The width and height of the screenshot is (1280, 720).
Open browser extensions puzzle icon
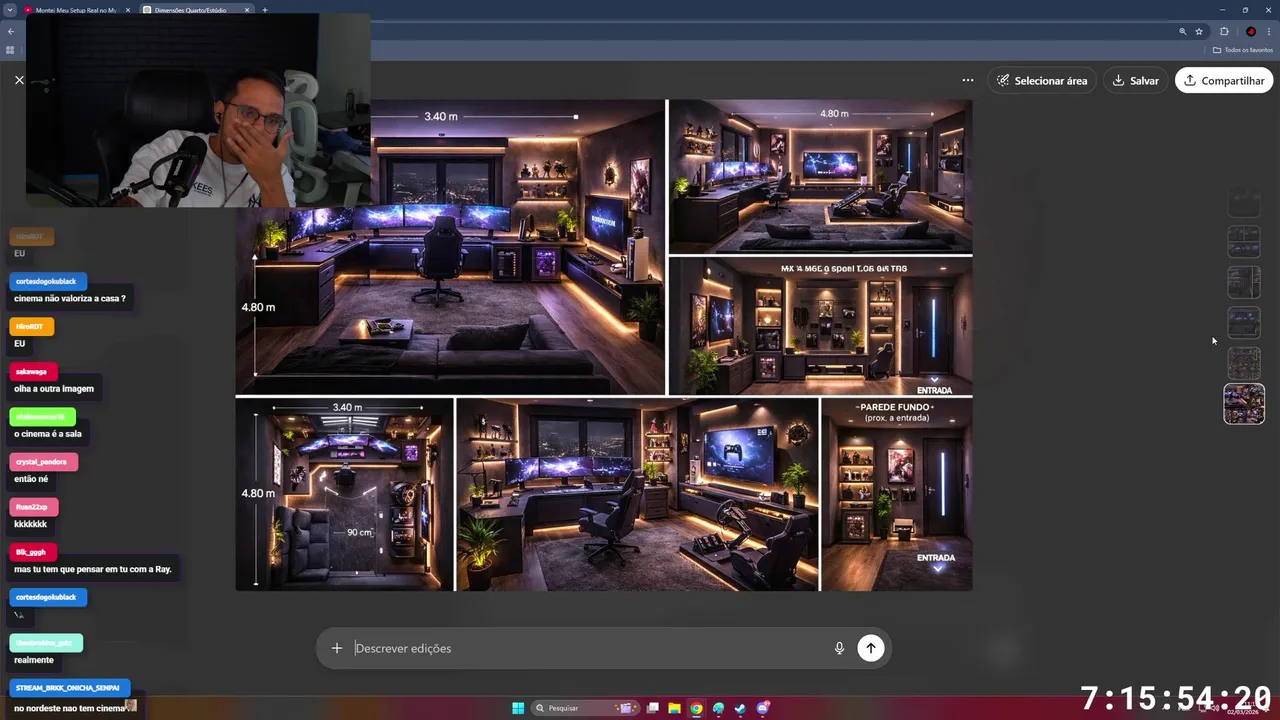coord(1224,31)
